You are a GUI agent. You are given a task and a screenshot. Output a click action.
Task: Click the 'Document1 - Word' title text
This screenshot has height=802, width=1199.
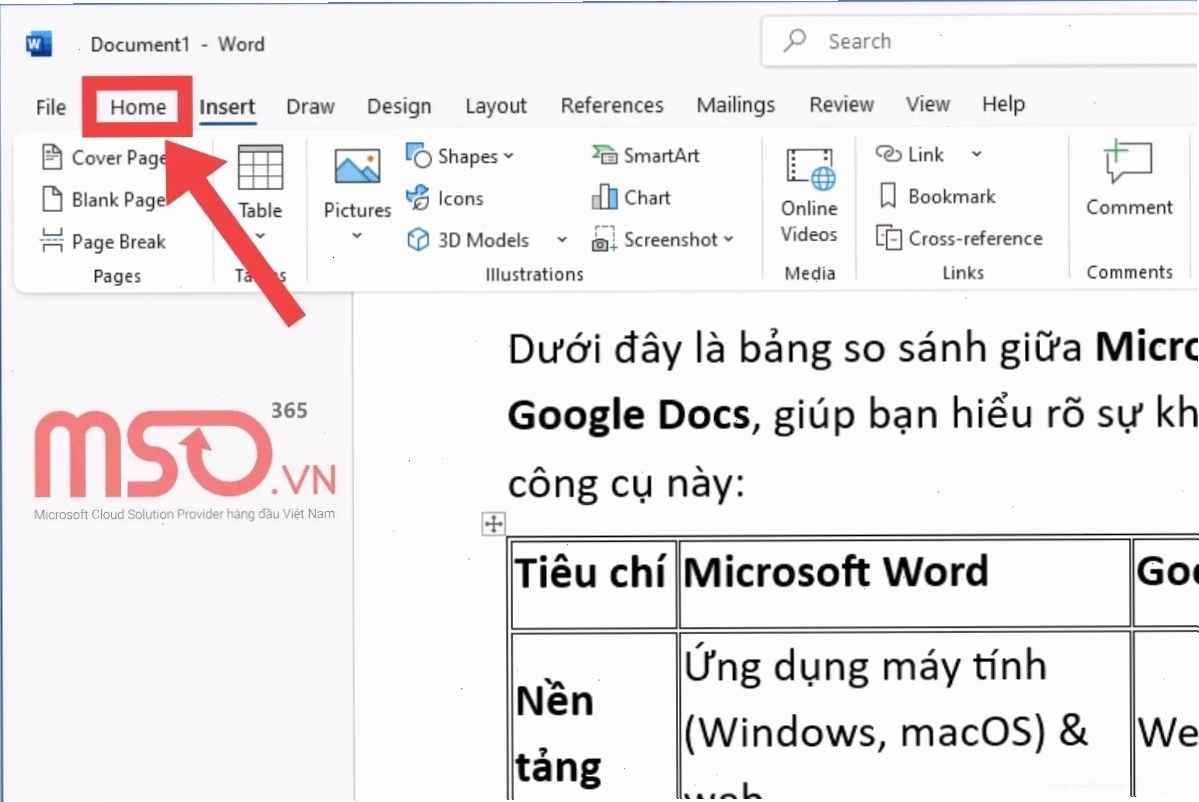(x=177, y=44)
